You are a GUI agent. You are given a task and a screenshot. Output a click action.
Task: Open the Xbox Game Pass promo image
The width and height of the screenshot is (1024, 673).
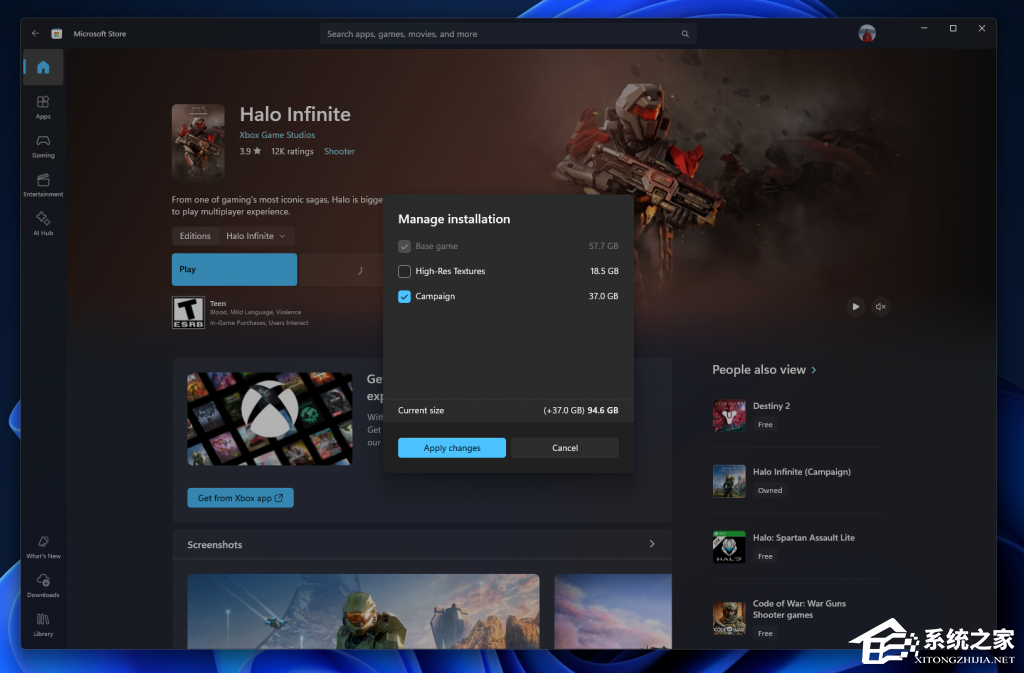[270, 418]
